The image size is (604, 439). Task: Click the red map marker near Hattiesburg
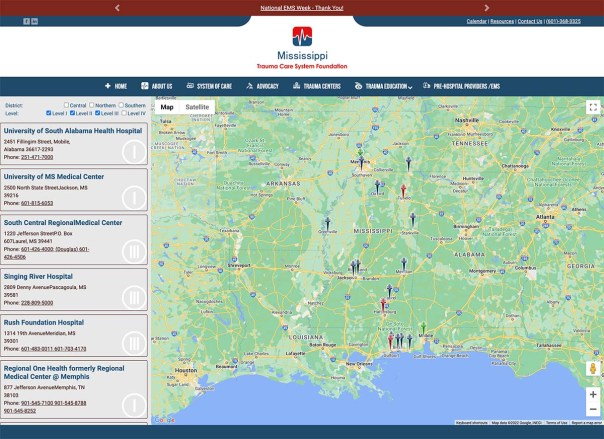383,305
